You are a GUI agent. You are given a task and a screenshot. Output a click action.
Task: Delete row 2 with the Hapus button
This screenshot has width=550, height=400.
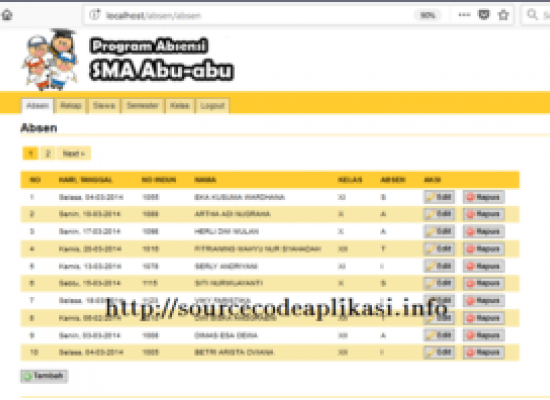point(484,214)
